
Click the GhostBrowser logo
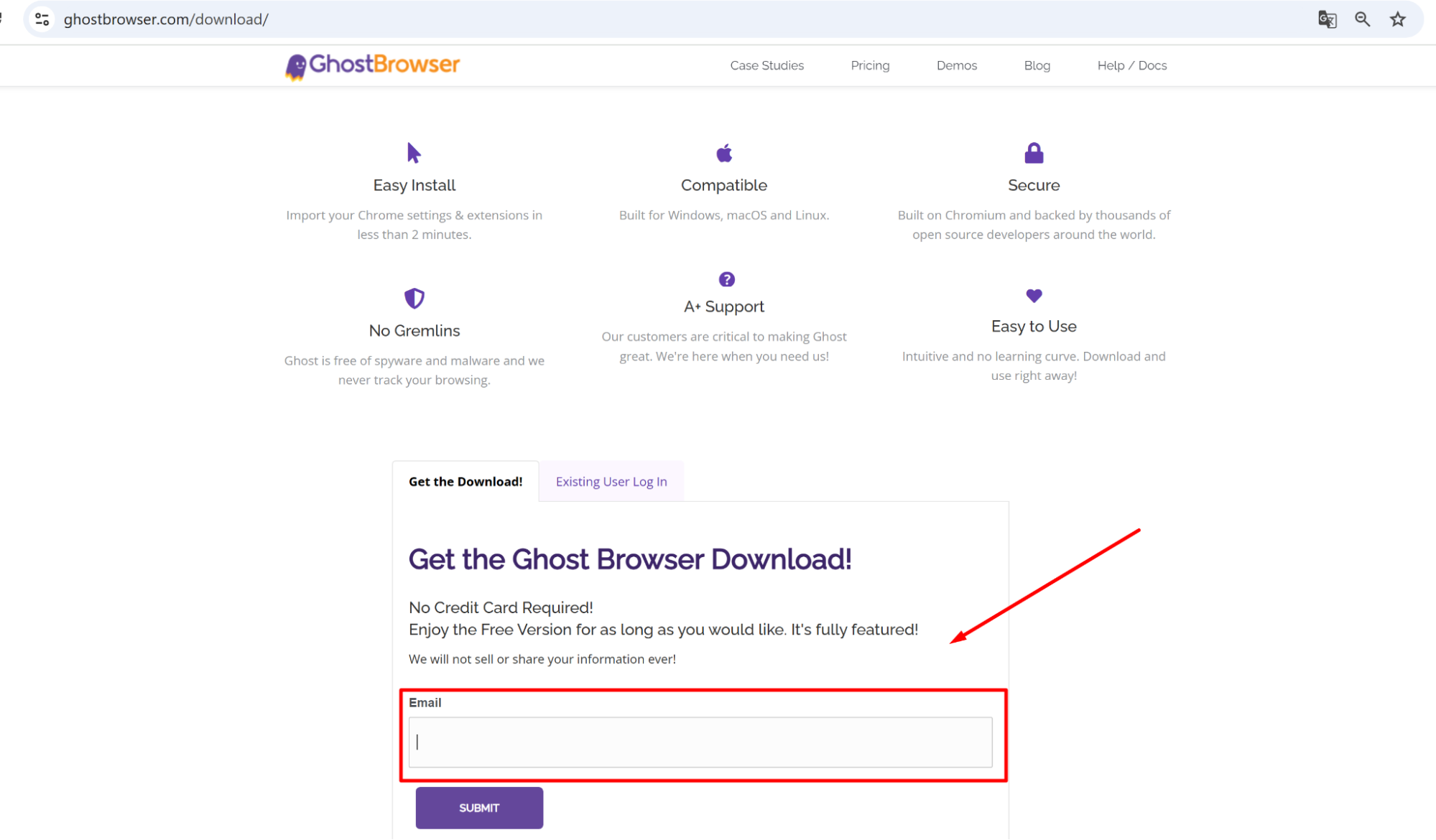tap(372, 65)
